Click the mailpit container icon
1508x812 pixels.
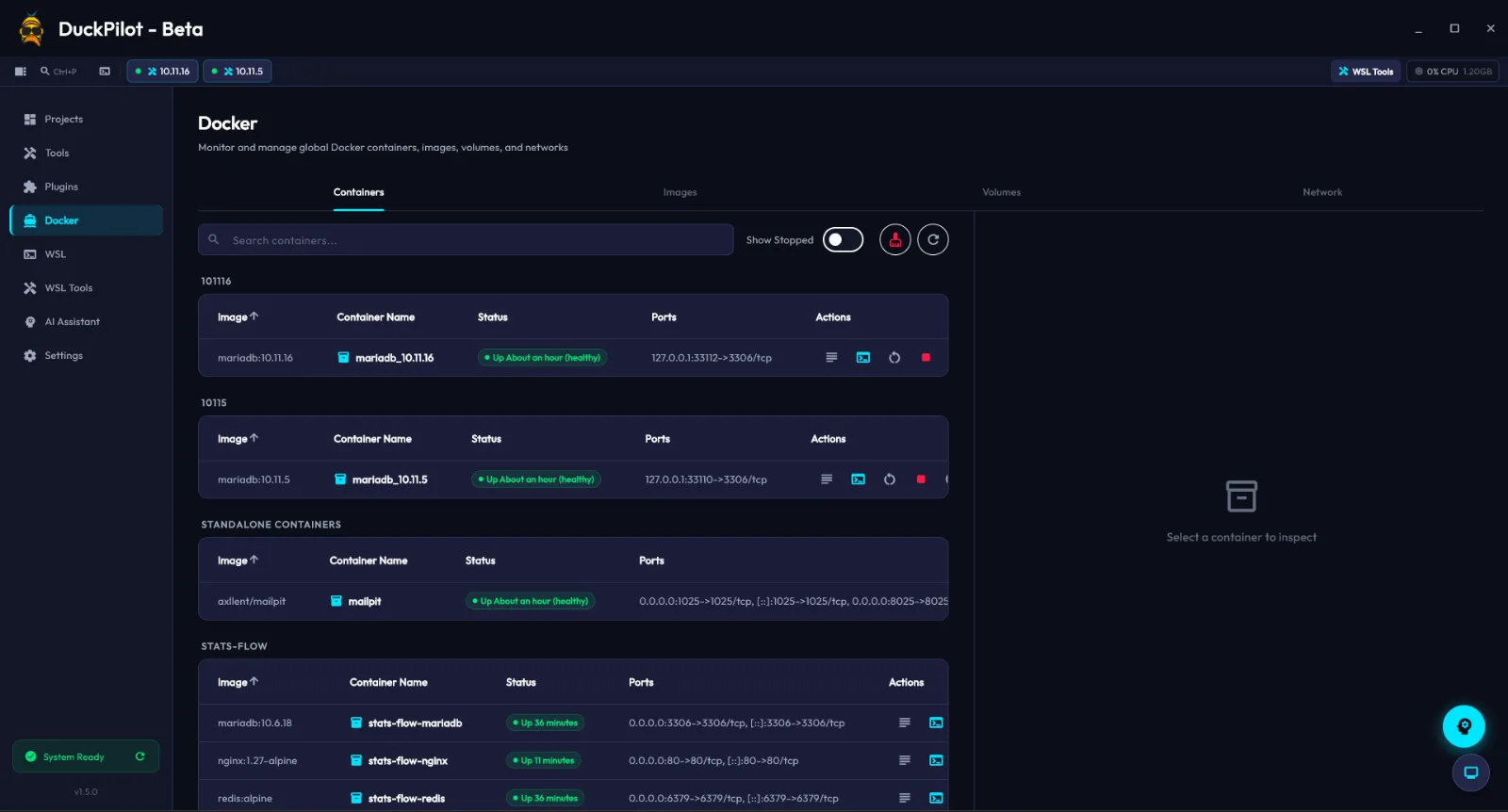(x=336, y=601)
